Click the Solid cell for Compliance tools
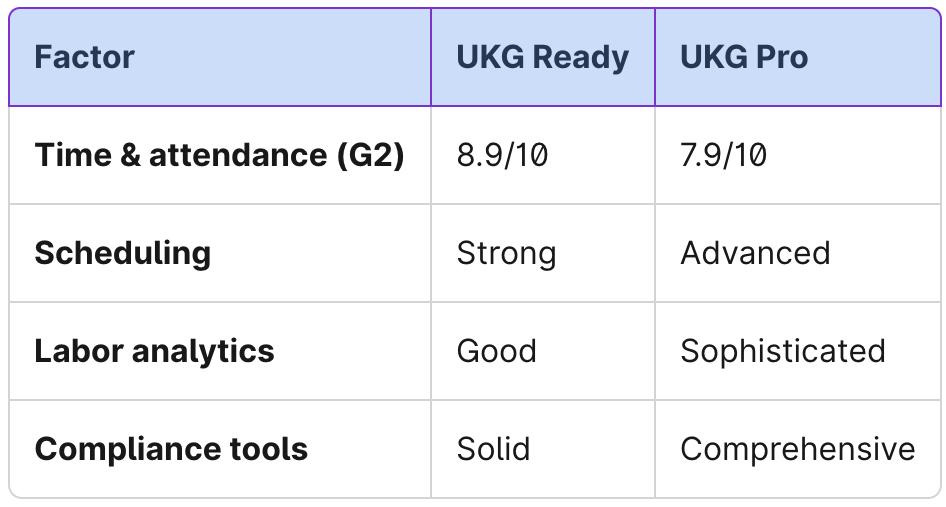946x507 pixels. point(493,449)
